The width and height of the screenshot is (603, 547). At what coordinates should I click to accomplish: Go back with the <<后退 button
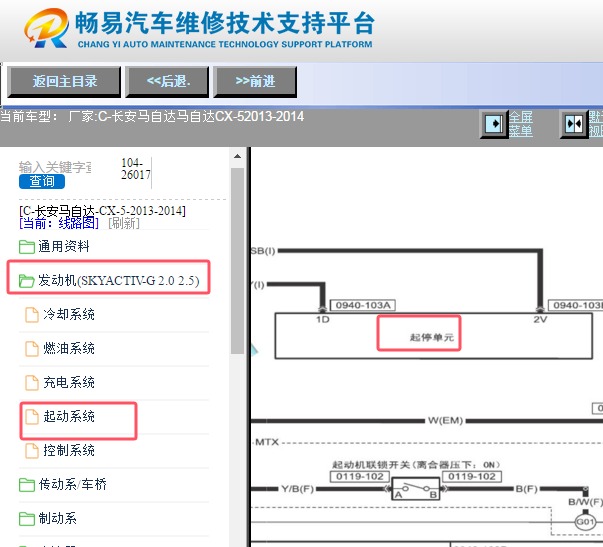(167, 82)
